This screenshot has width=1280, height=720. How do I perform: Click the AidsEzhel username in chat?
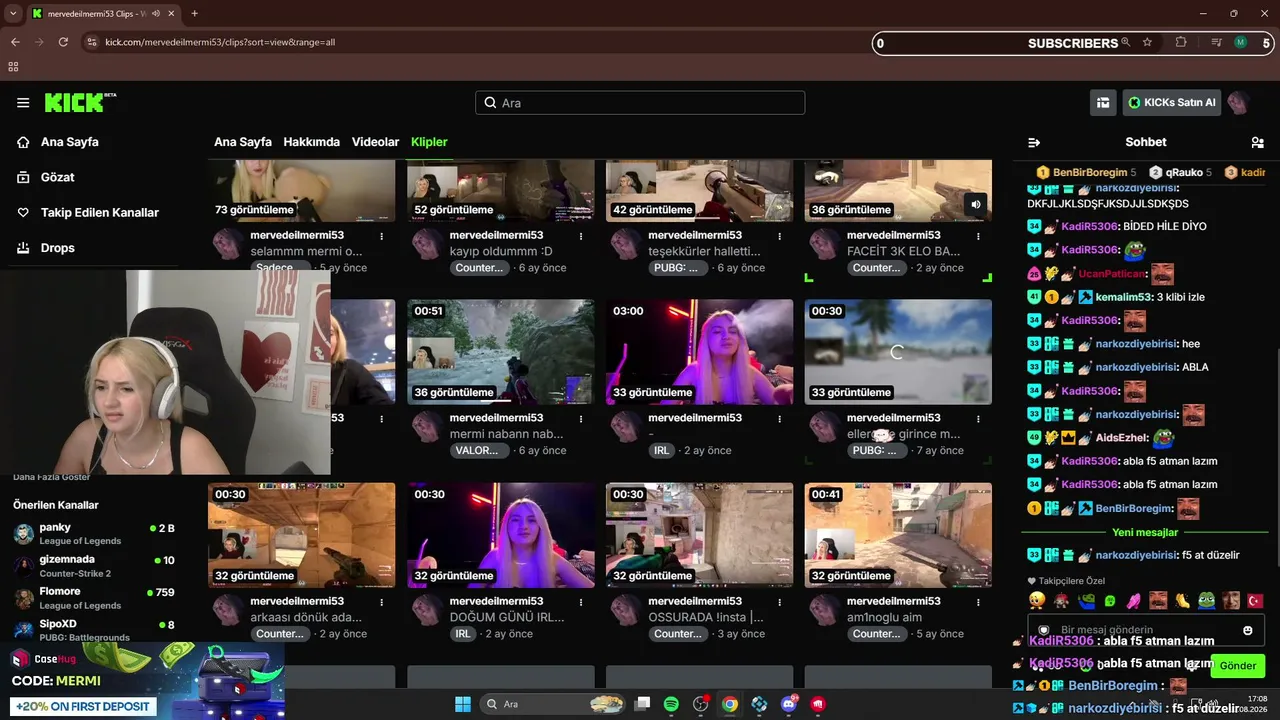[1123, 438]
